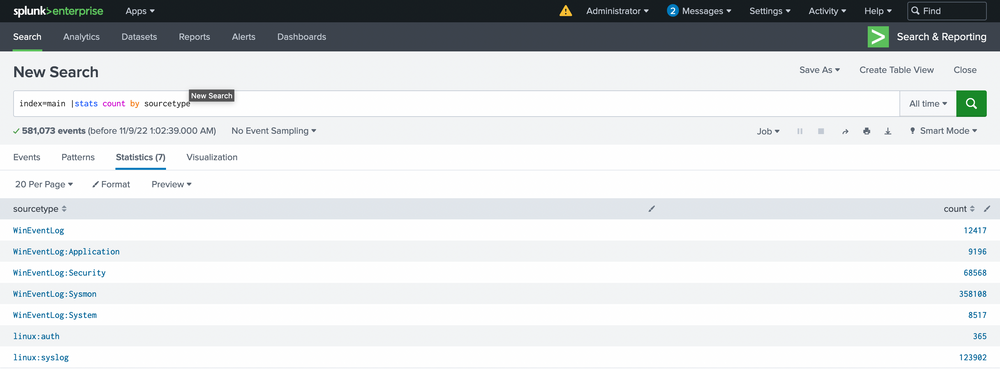Switch to the Patterns tab
1000x370 pixels.
[78, 157]
